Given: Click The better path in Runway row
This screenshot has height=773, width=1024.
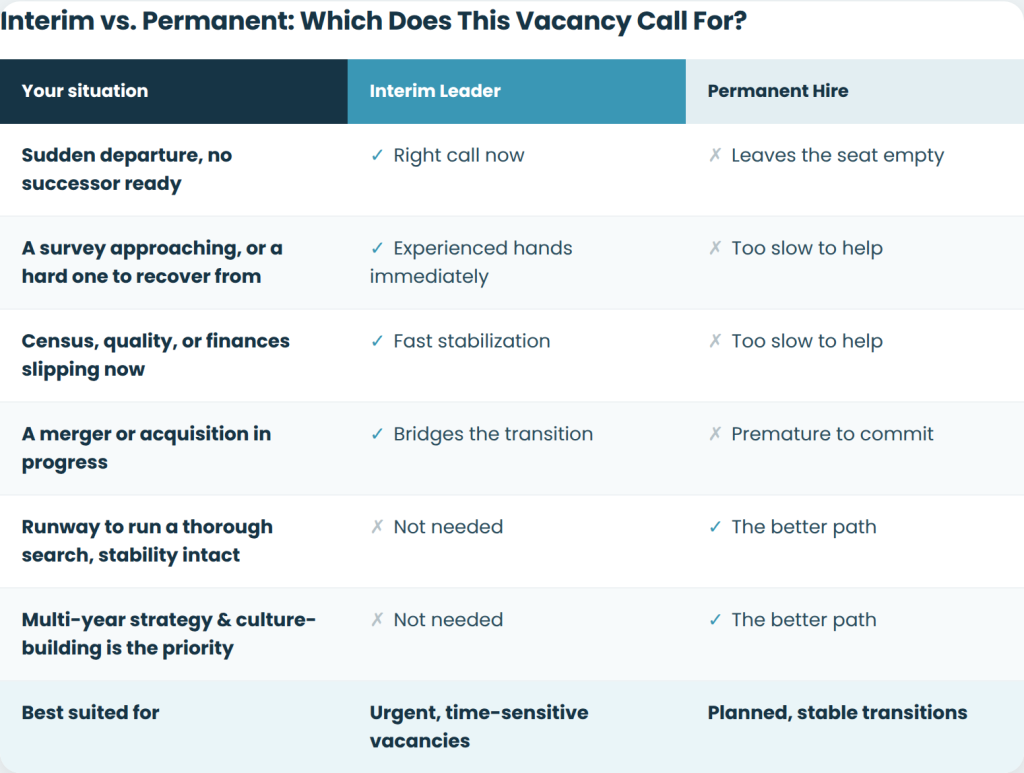Looking at the screenshot, I should click(x=804, y=527).
